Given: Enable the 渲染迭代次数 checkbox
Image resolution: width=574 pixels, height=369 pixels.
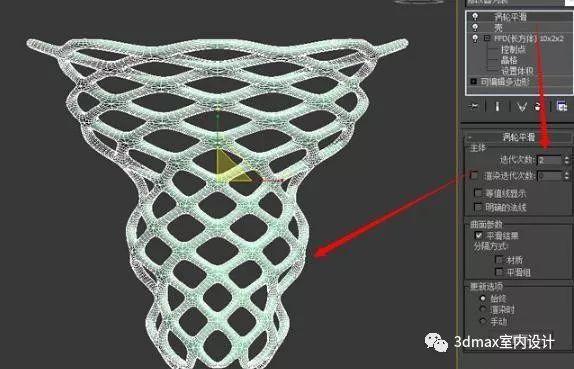Looking at the screenshot, I should click(x=474, y=175).
